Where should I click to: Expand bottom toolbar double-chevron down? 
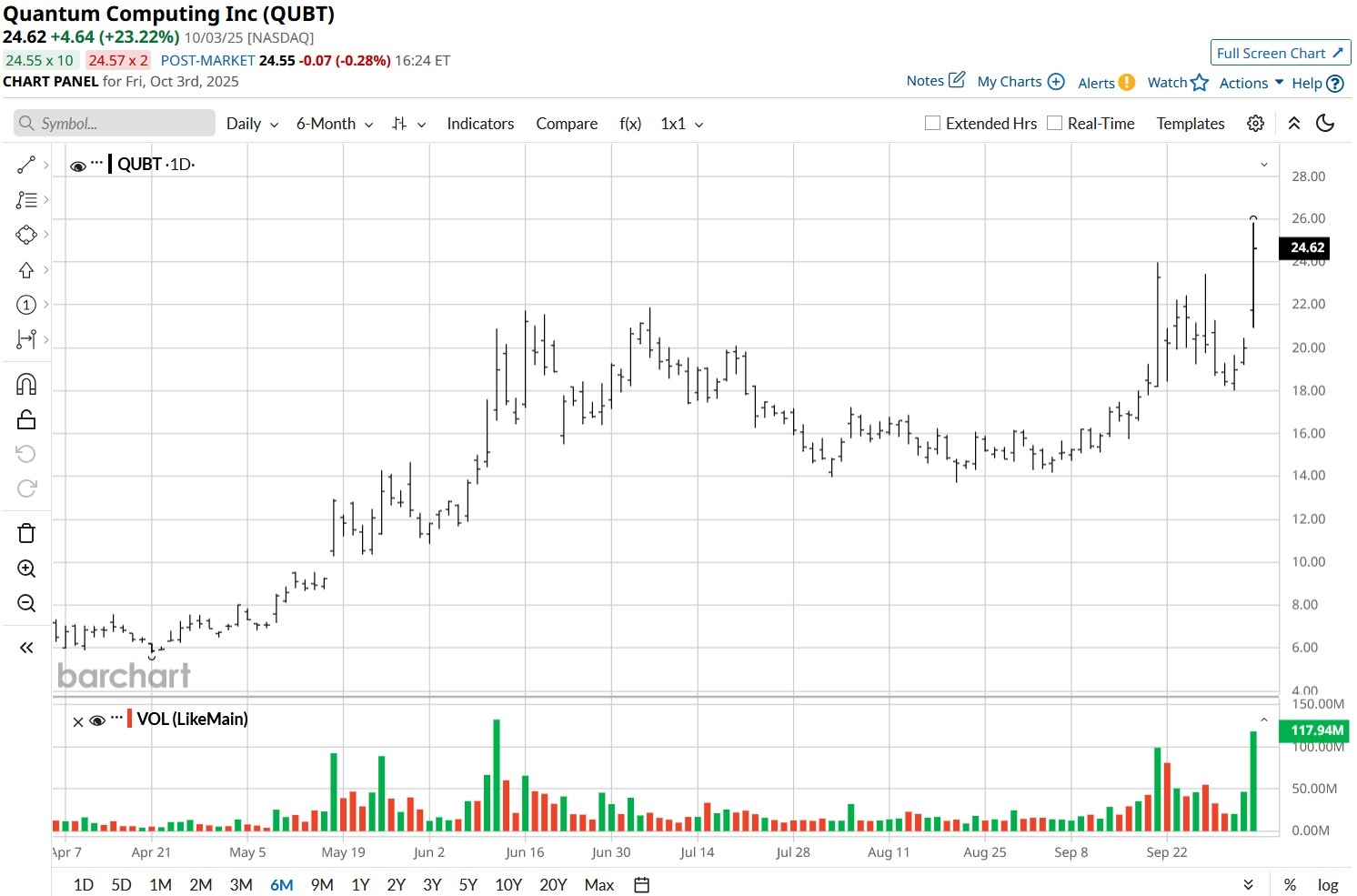click(x=1249, y=885)
